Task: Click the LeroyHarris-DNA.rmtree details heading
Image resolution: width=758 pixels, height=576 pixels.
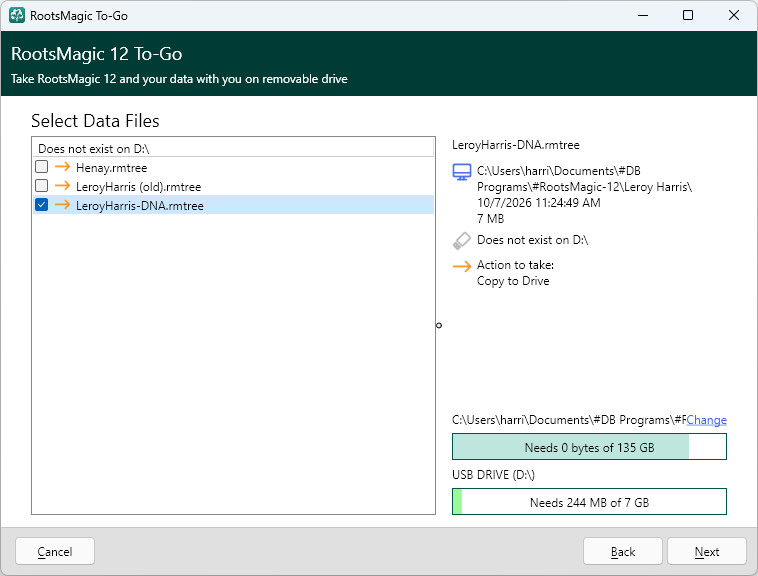Action: pyautogui.click(x=515, y=145)
